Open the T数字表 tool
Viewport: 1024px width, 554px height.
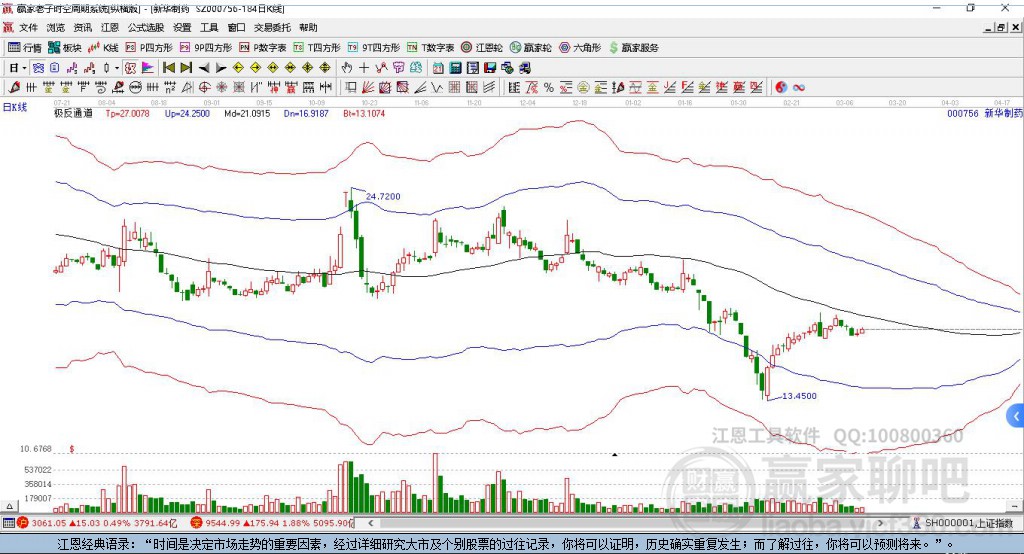(x=430, y=48)
